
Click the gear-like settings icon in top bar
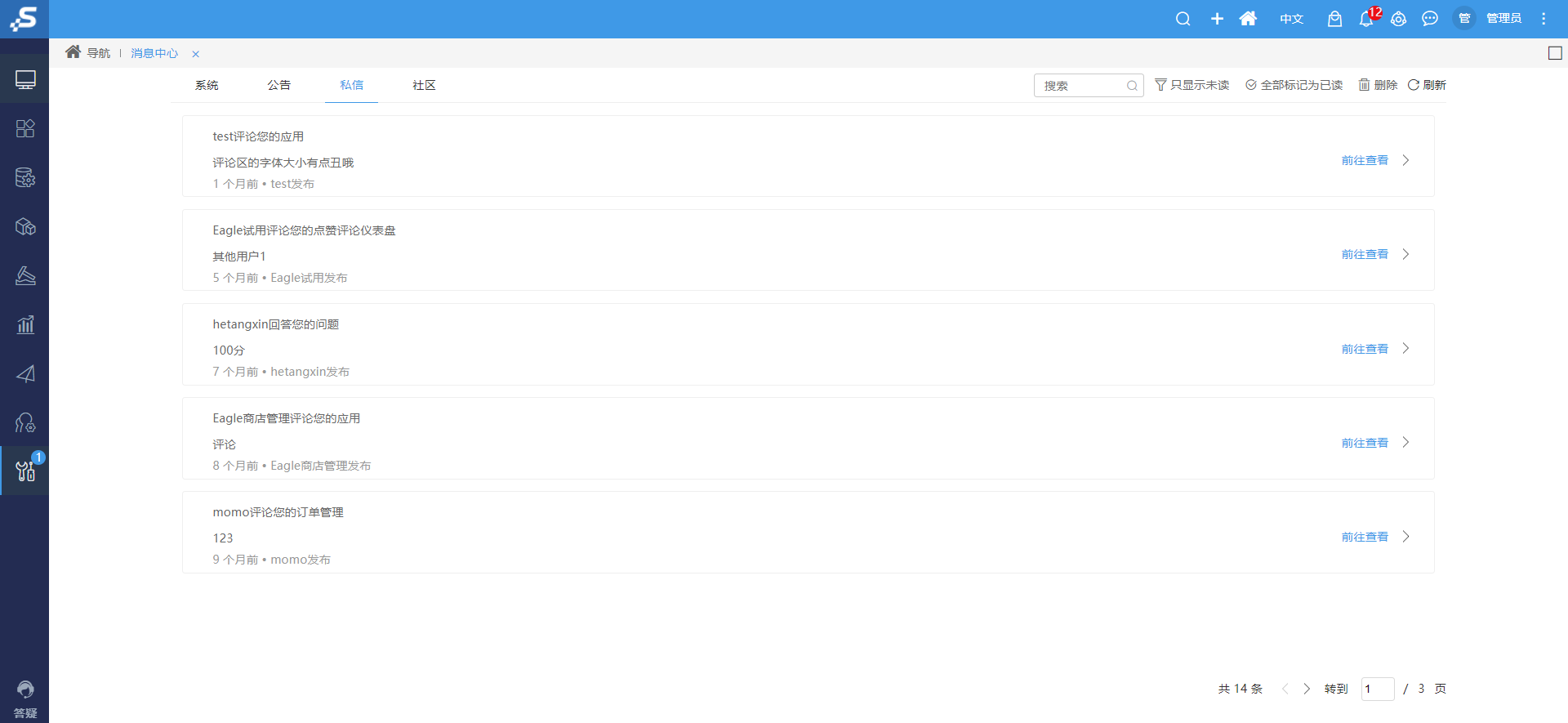pos(1398,19)
